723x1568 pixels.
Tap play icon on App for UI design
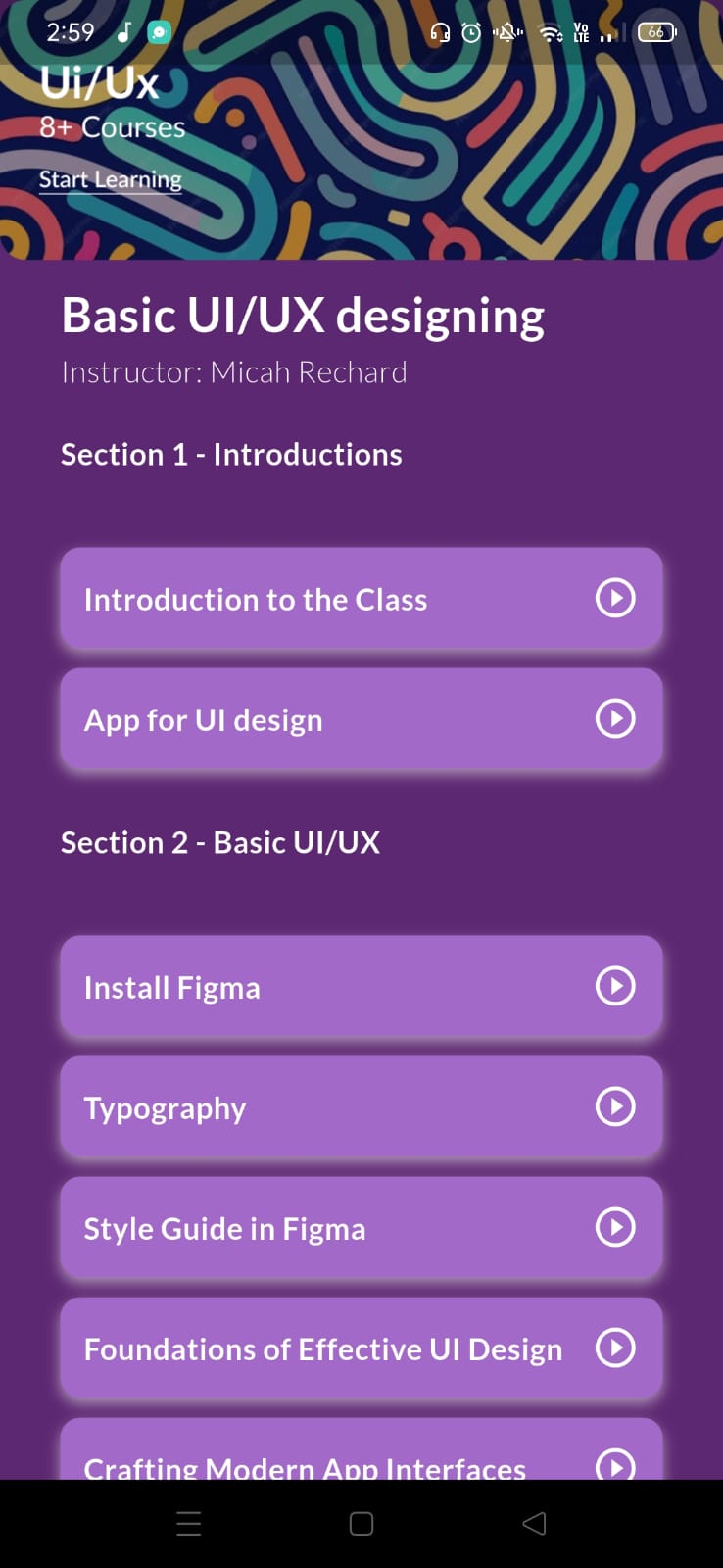pyautogui.click(x=615, y=718)
